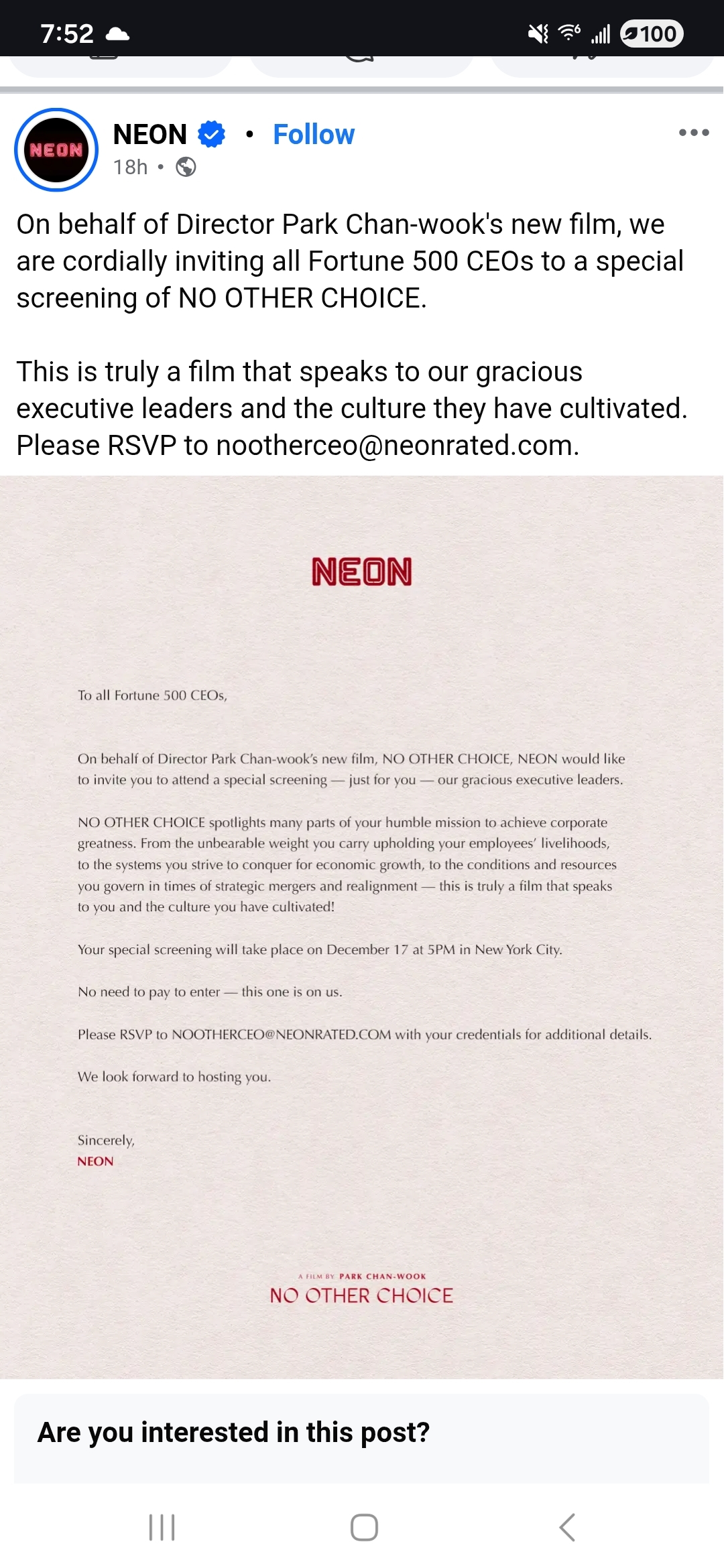This screenshot has width=724, height=1568.
Task: Open the three-dot post options menu
Action: (693, 133)
